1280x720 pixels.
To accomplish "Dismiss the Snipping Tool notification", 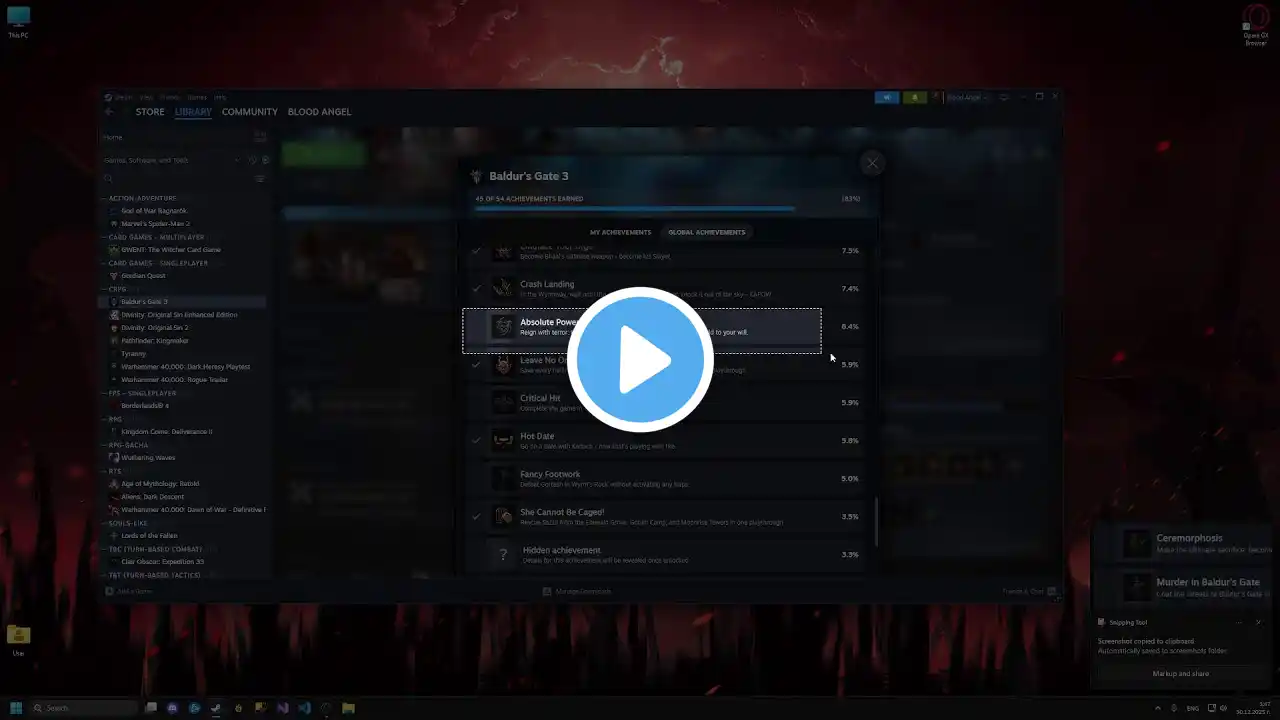I will [1258, 622].
